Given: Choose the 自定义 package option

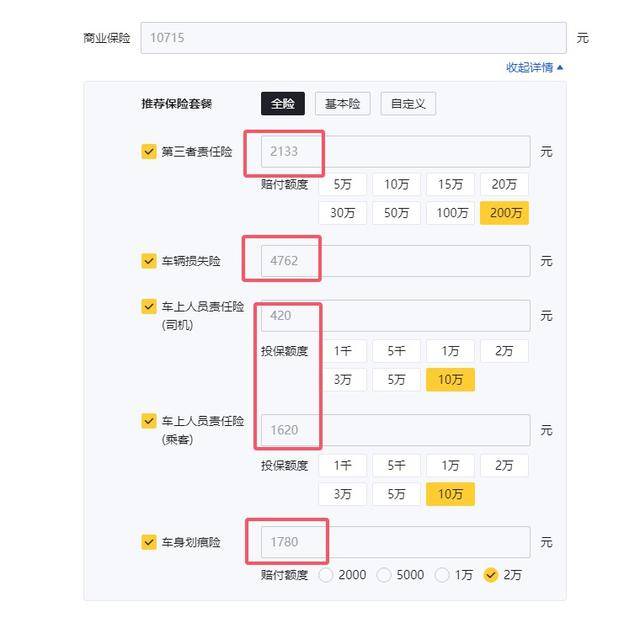Looking at the screenshot, I should (408, 104).
